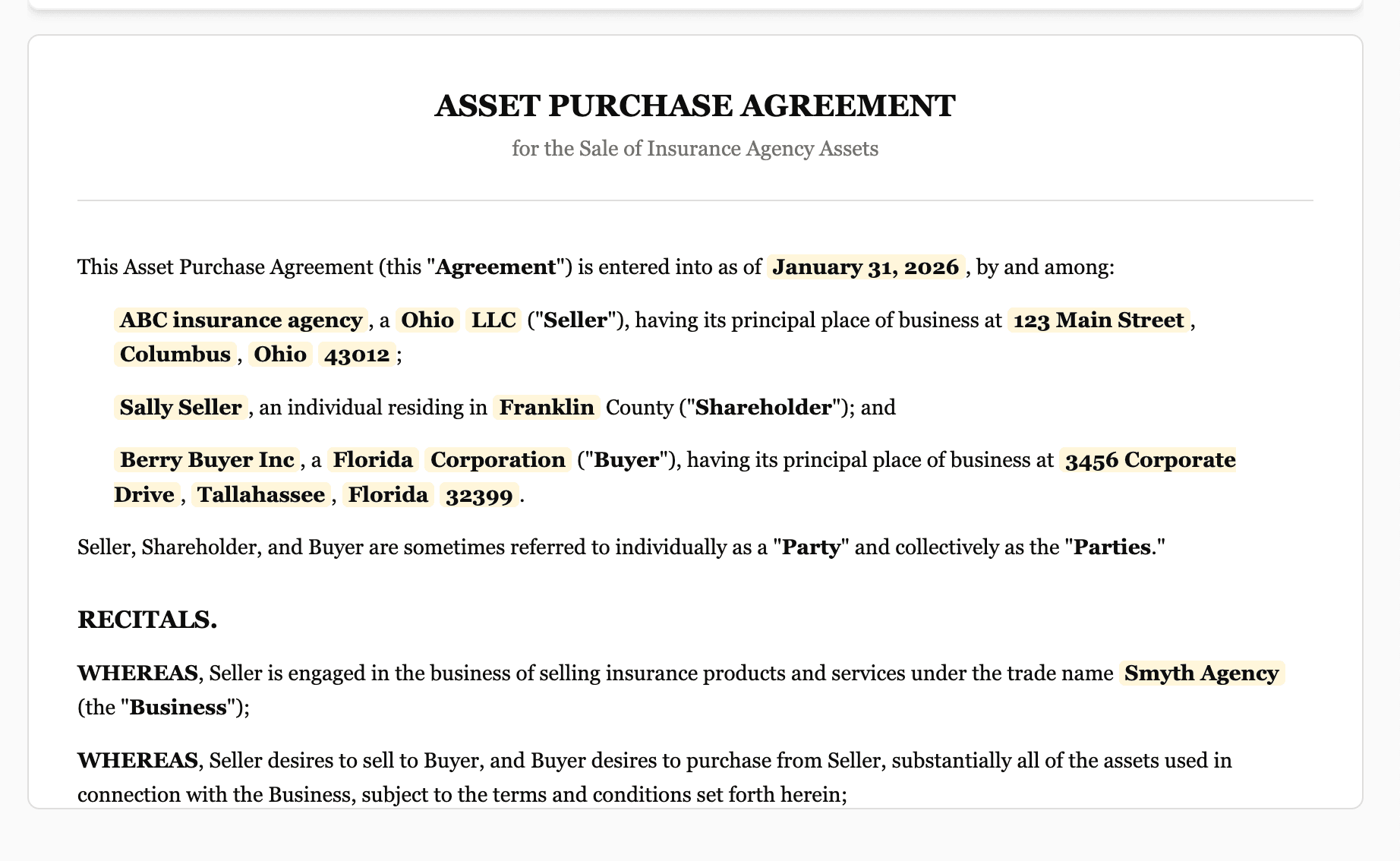Click the 32399 zip code field
Image resolution: width=1400 pixels, height=861 pixels.
479,495
